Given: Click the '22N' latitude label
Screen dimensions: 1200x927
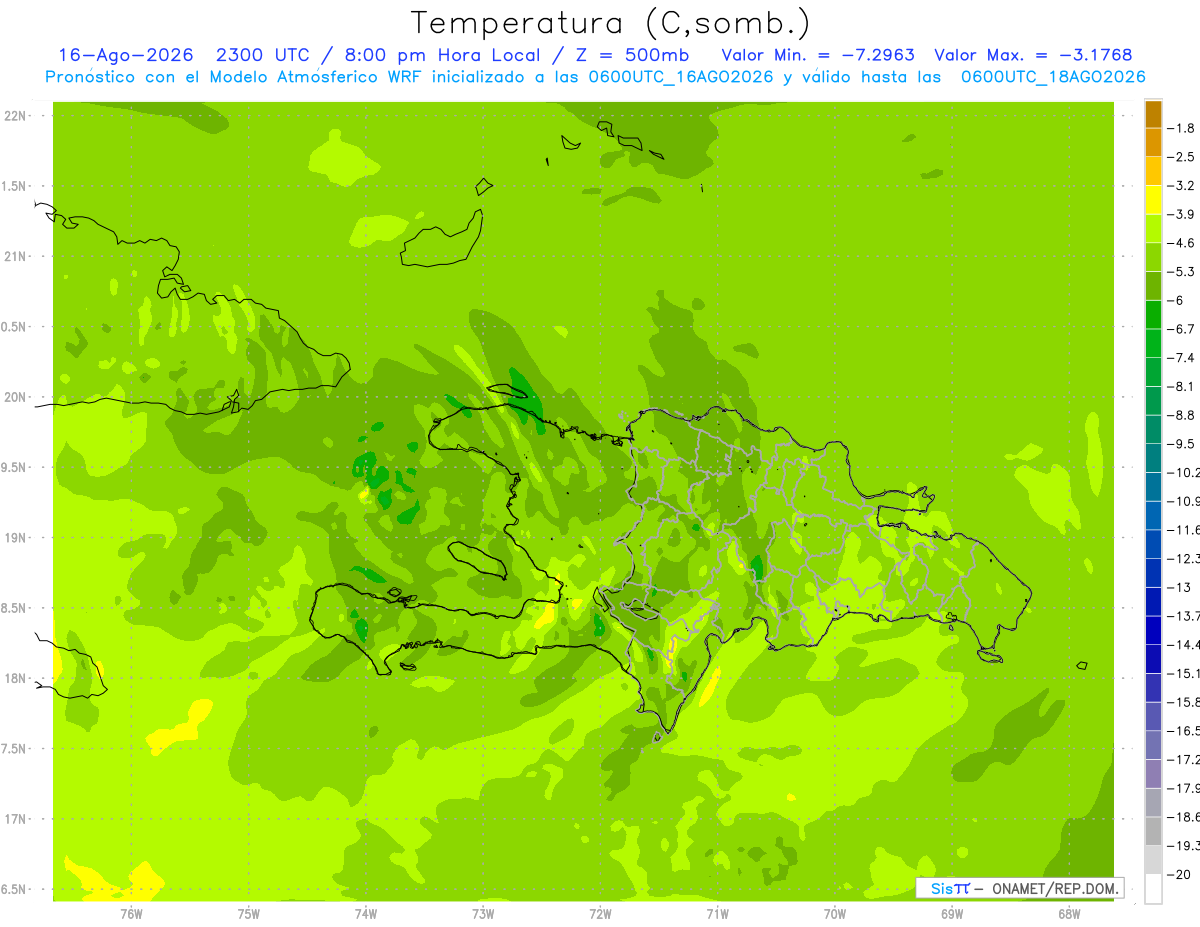Looking at the screenshot, I should pyautogui.click(x=14, y=116).
